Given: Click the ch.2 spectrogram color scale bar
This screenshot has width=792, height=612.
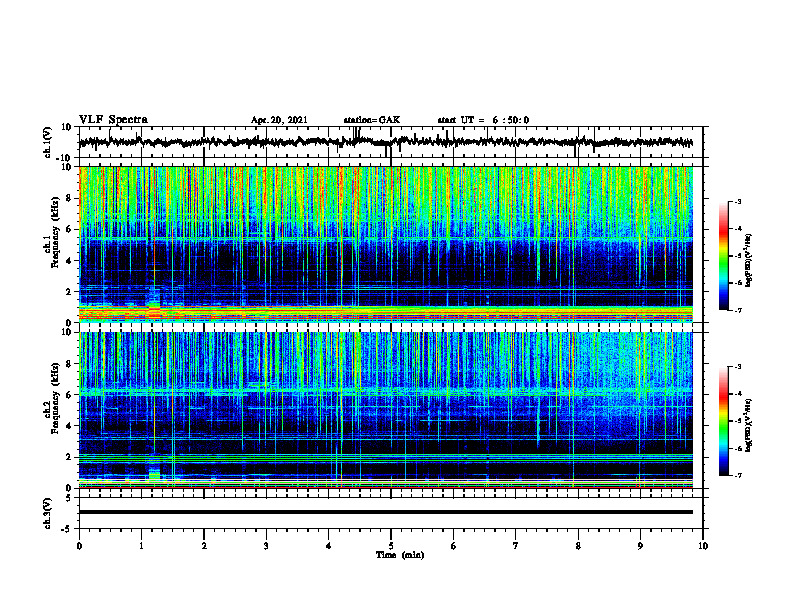Looking at the screenshot, I should click(x=724, y=421).
